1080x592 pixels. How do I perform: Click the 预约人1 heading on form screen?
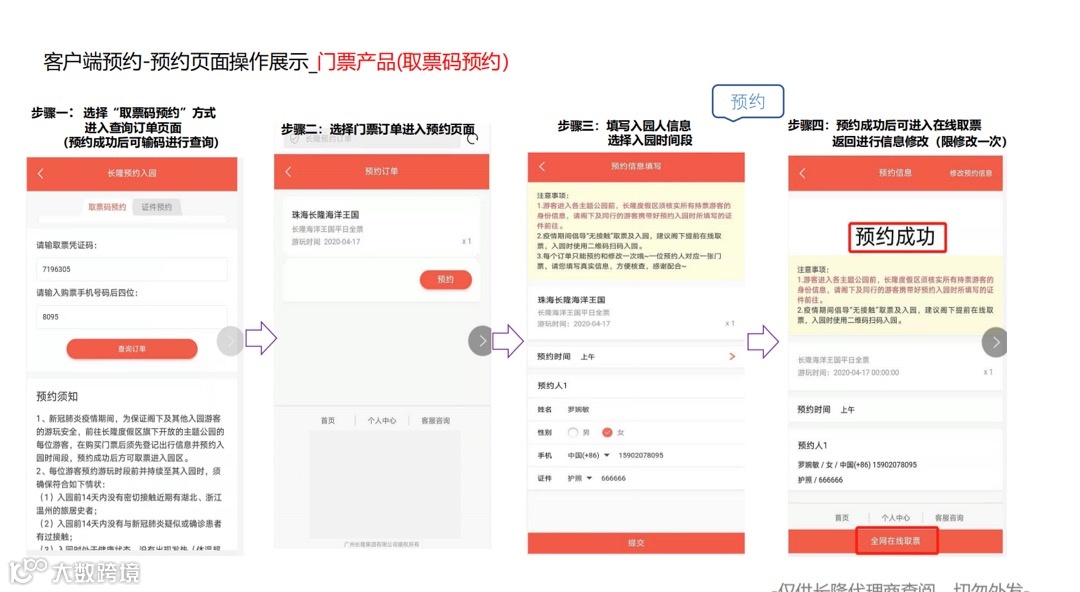pos(552,386)
